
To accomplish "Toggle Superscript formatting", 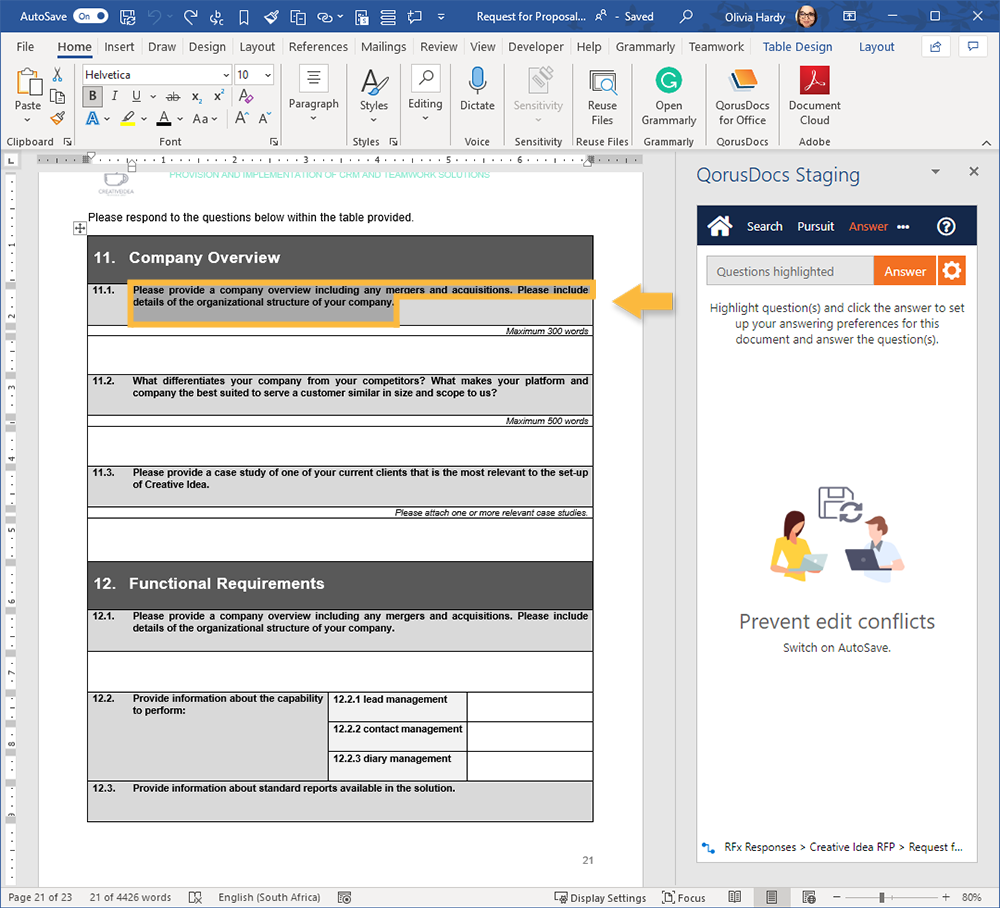I will [218, 96].
